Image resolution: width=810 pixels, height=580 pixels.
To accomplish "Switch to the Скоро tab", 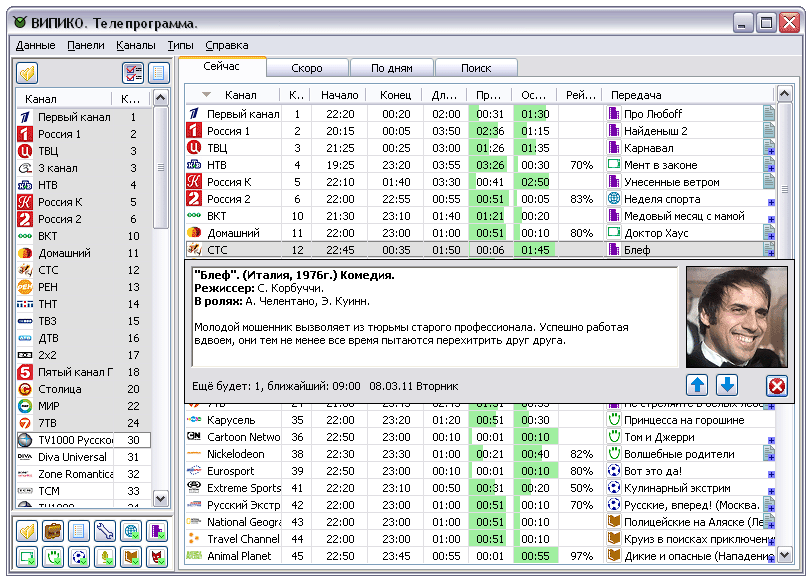I will (x=307, y=68).
